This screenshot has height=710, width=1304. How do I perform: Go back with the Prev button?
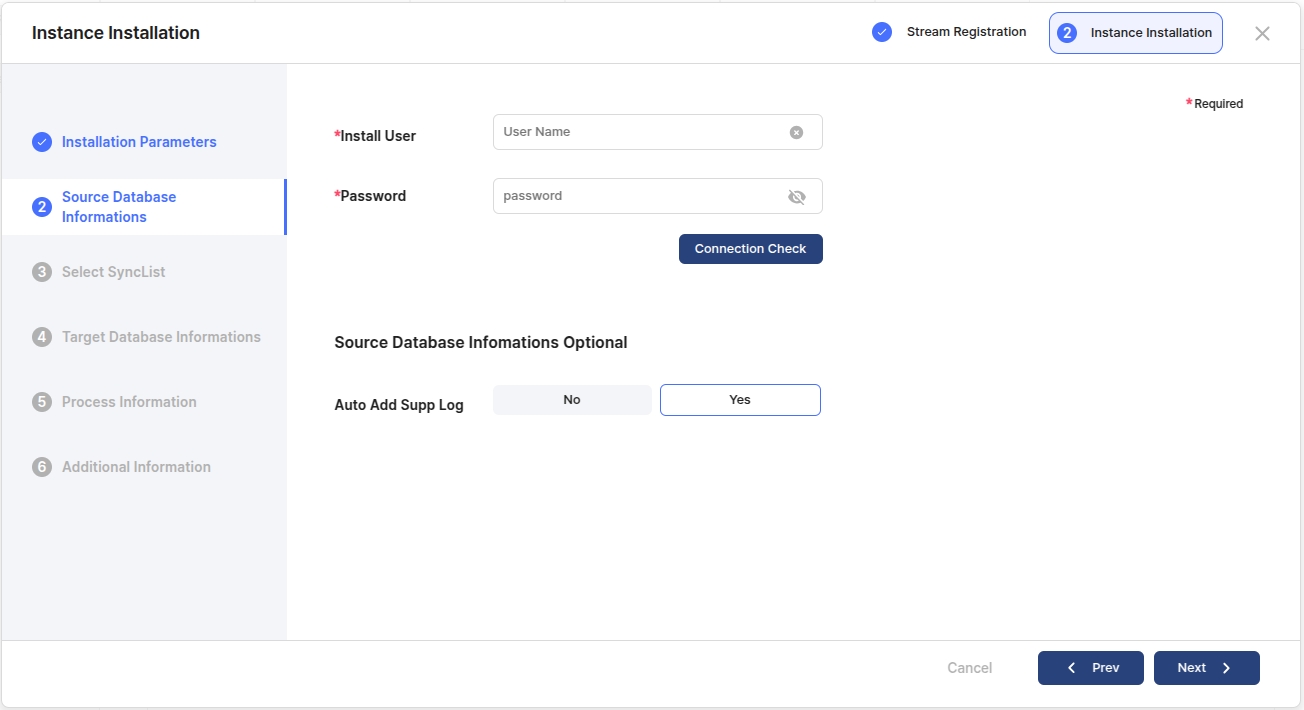[1090, 668]
